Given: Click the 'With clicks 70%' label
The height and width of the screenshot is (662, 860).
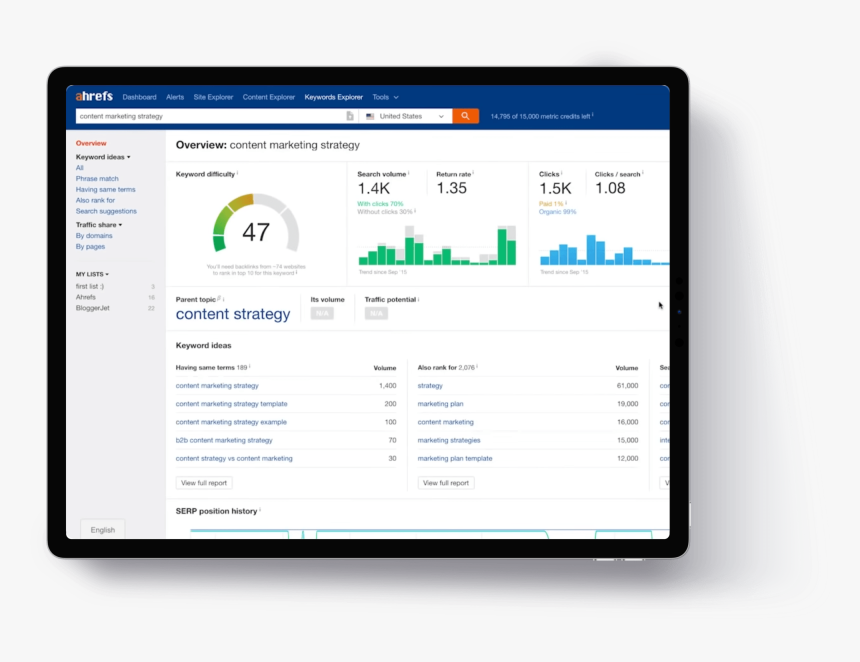Looking at the screenshot, I should click(x=380, y=203).
